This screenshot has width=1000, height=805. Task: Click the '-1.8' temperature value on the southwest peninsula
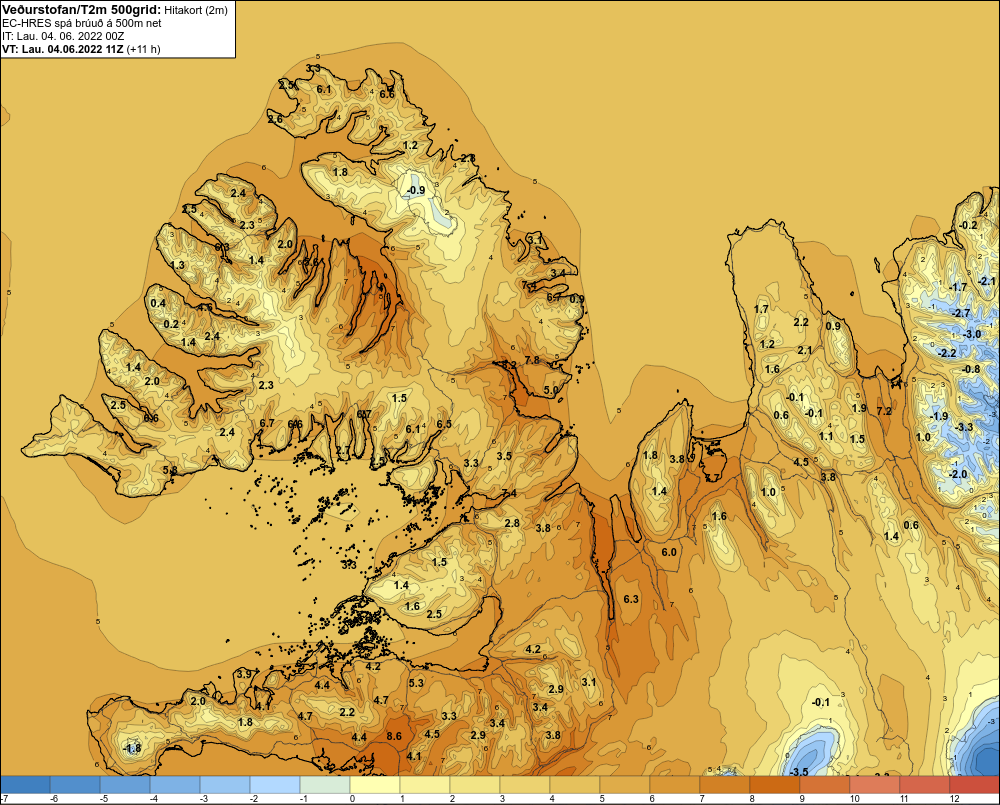(132, 748)
